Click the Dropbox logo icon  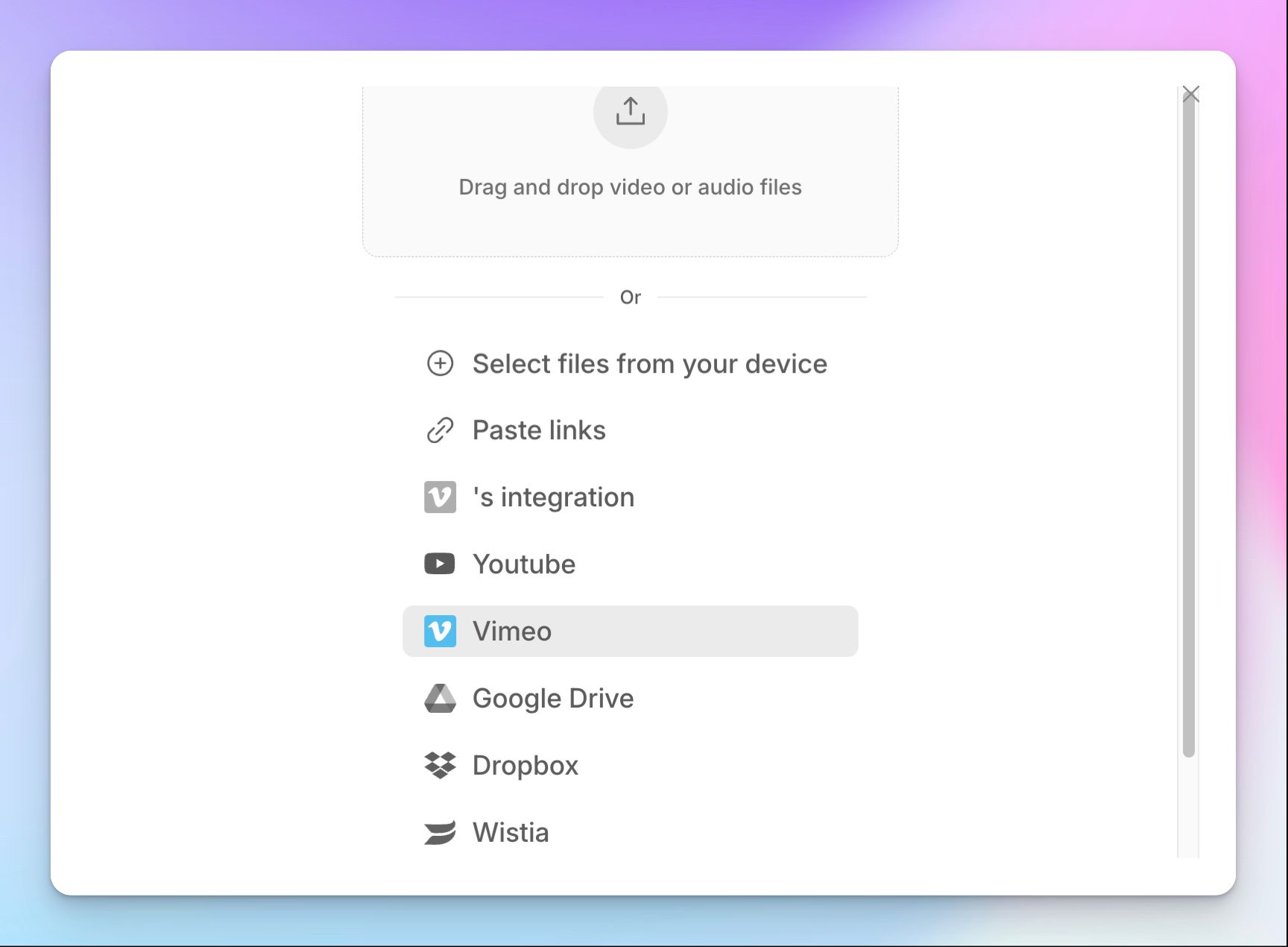[440, 765]
